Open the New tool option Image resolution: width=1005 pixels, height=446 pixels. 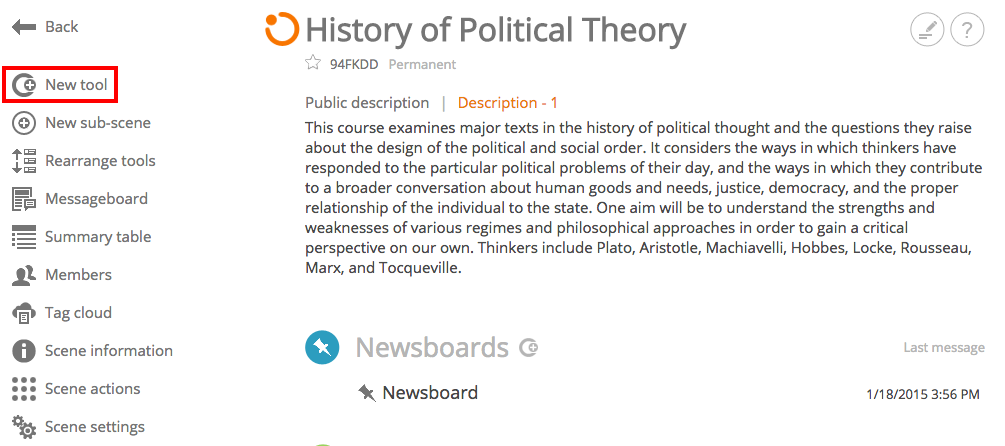[x=60, y=85]
